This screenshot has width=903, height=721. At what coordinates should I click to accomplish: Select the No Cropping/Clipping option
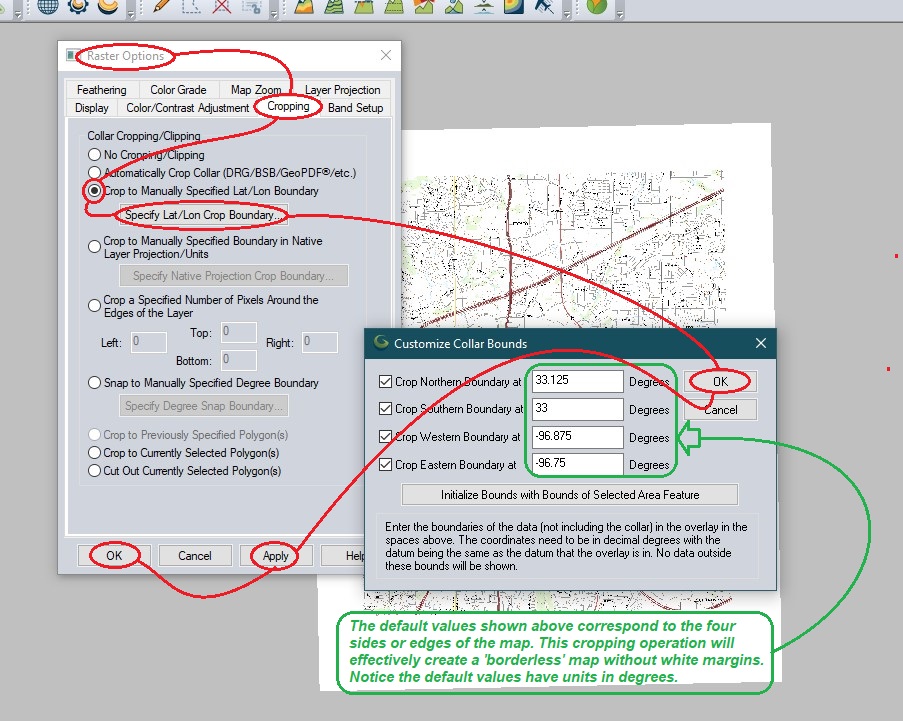(95, 155)
